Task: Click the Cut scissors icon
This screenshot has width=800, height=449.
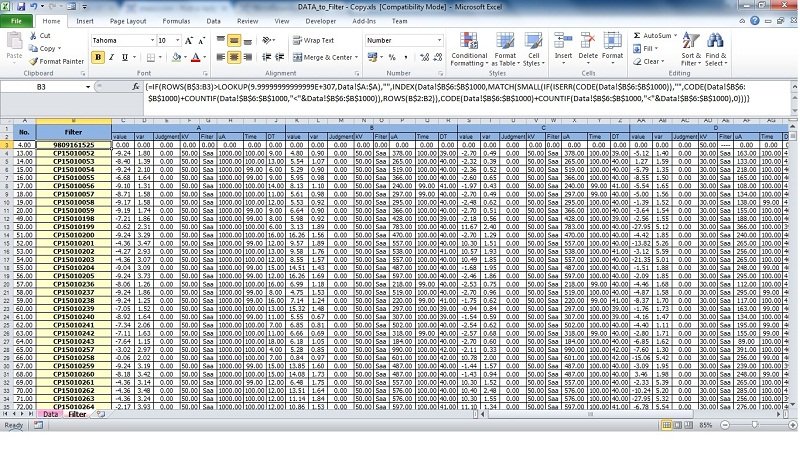Action: (34, 36)
